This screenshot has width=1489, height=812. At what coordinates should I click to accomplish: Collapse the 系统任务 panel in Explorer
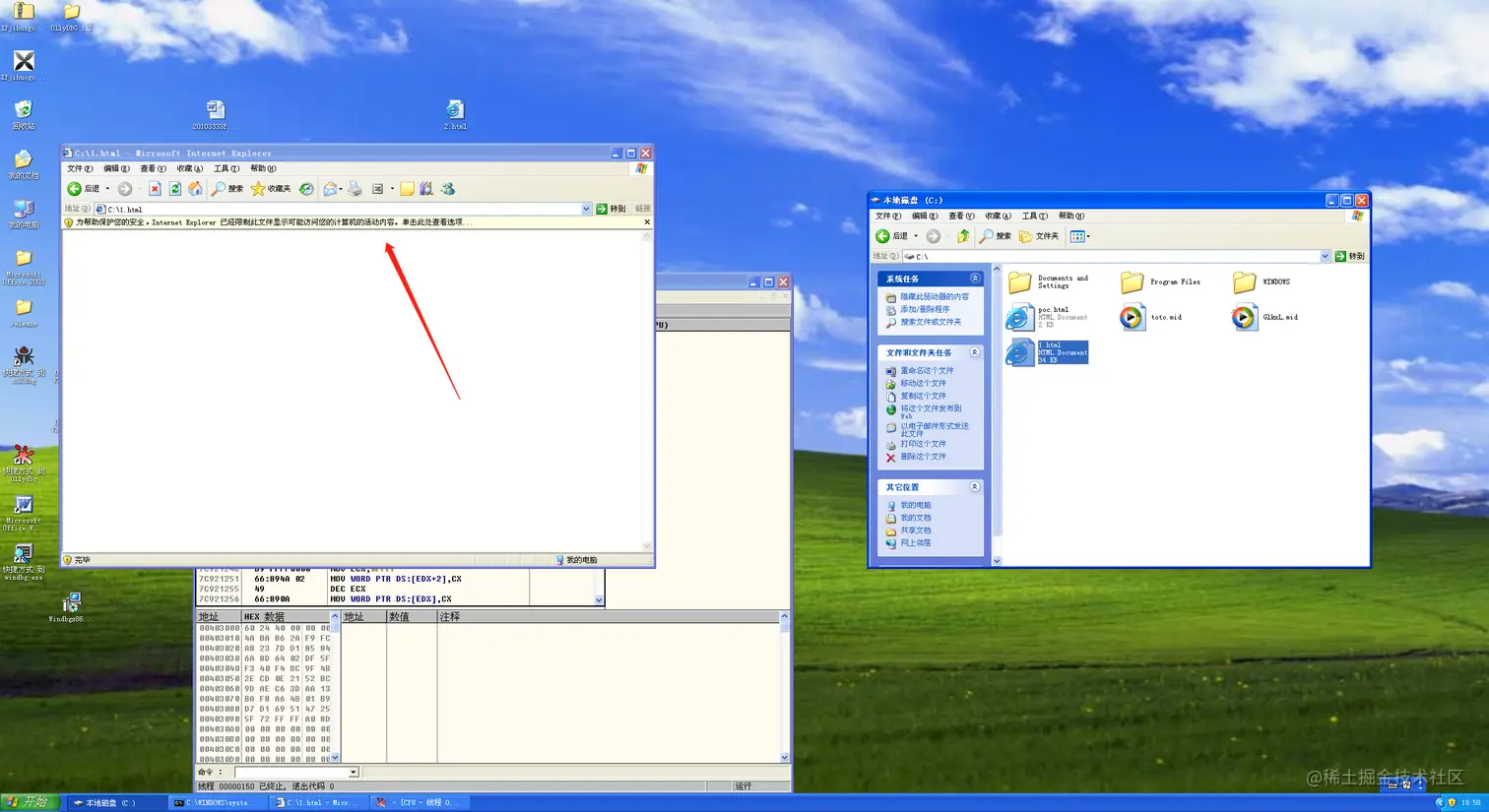tap(975, 279)
